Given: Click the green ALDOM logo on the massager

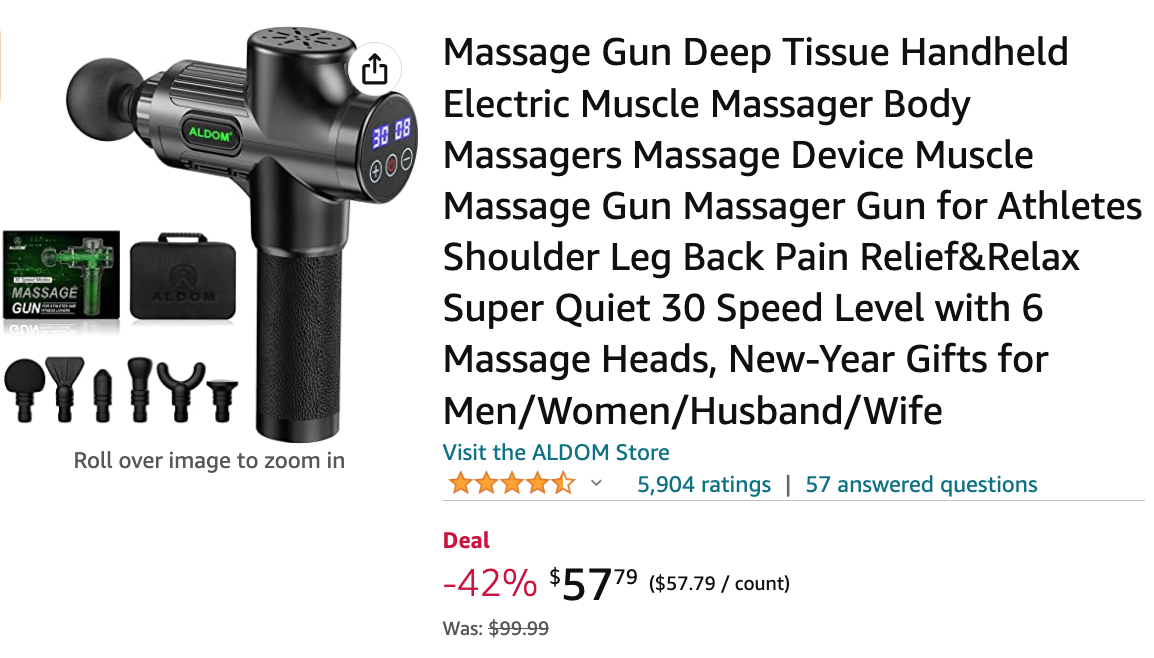Looking at the screenshot, I should point(210,134).
